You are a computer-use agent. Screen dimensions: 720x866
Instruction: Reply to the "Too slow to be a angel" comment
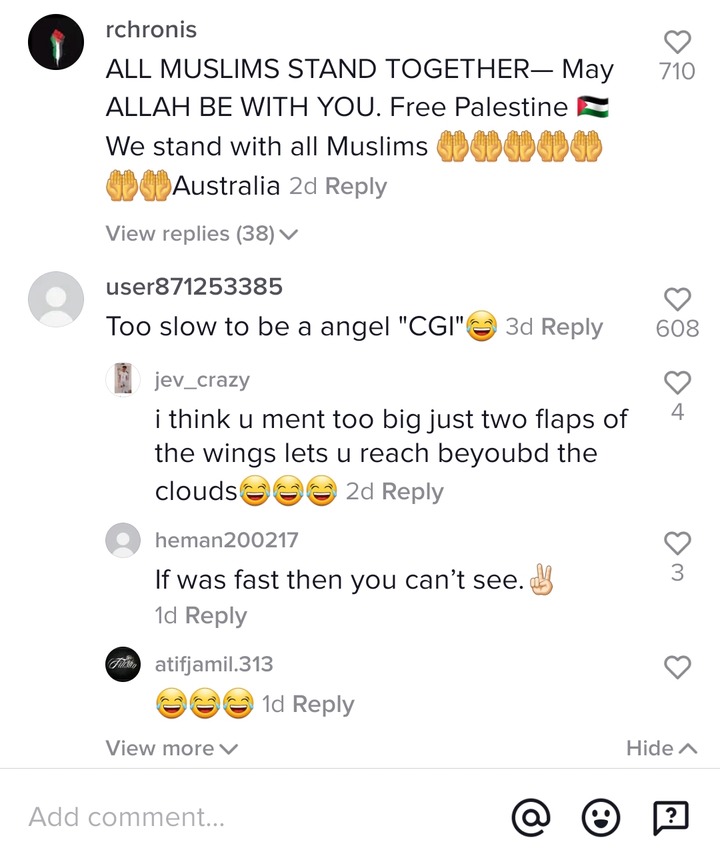tap(571, 326)
